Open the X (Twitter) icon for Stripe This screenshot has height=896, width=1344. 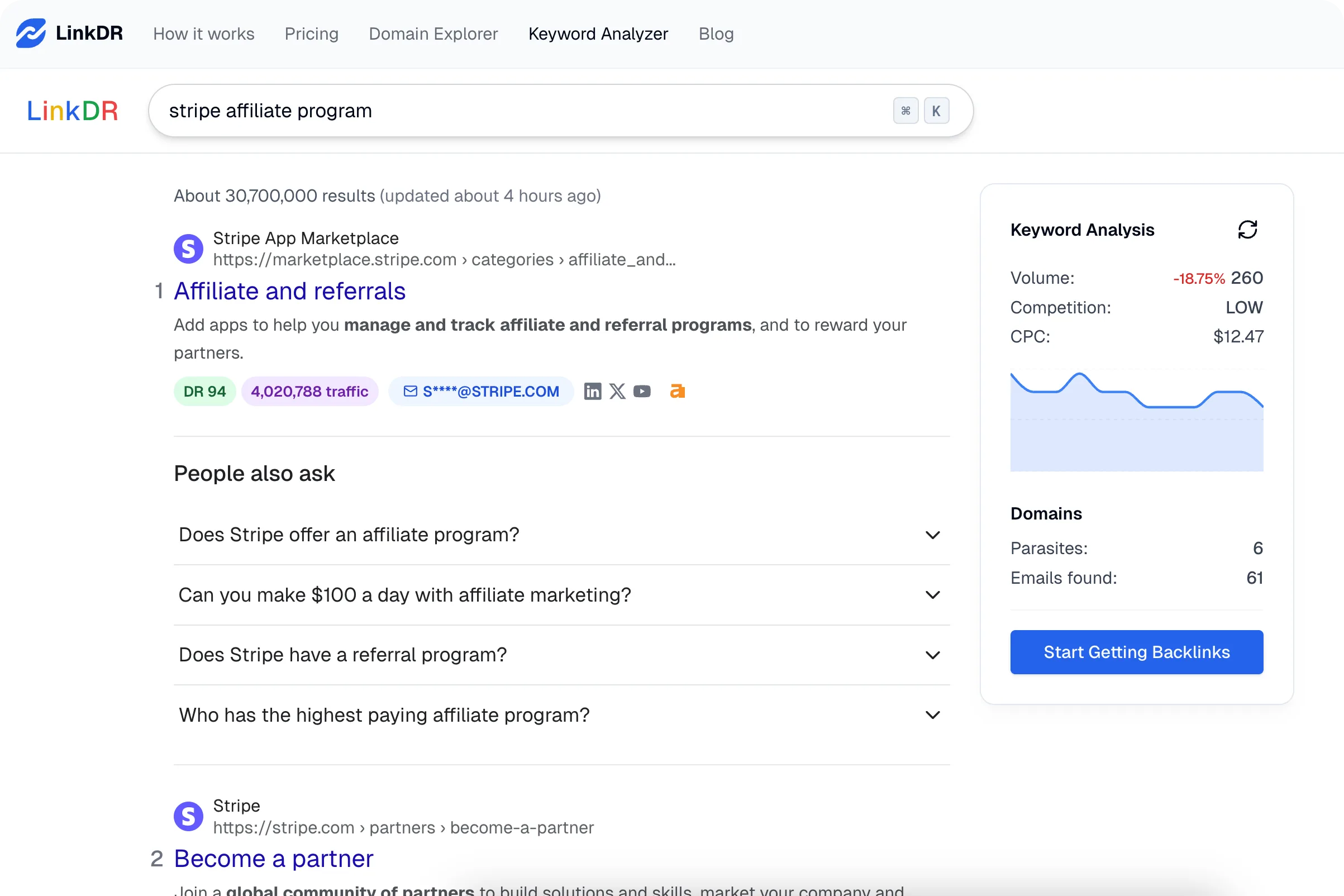617,392
